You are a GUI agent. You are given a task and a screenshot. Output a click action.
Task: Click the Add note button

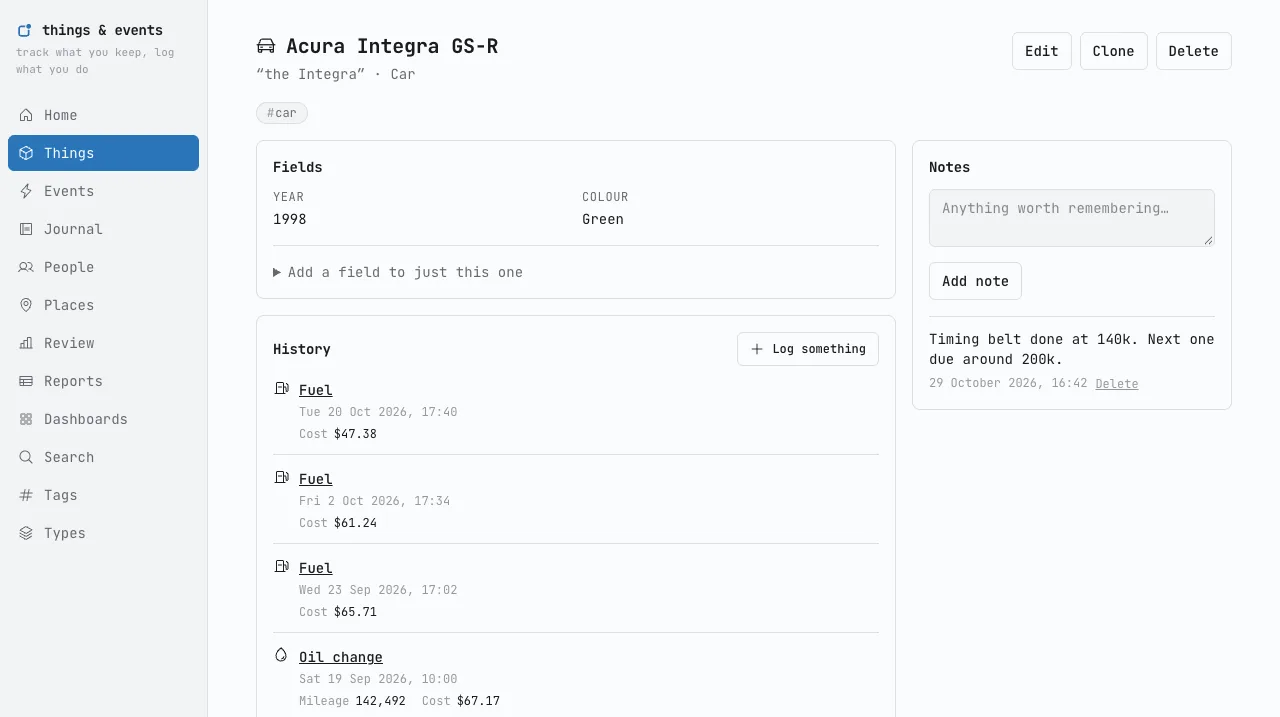(x=975, y=281)
